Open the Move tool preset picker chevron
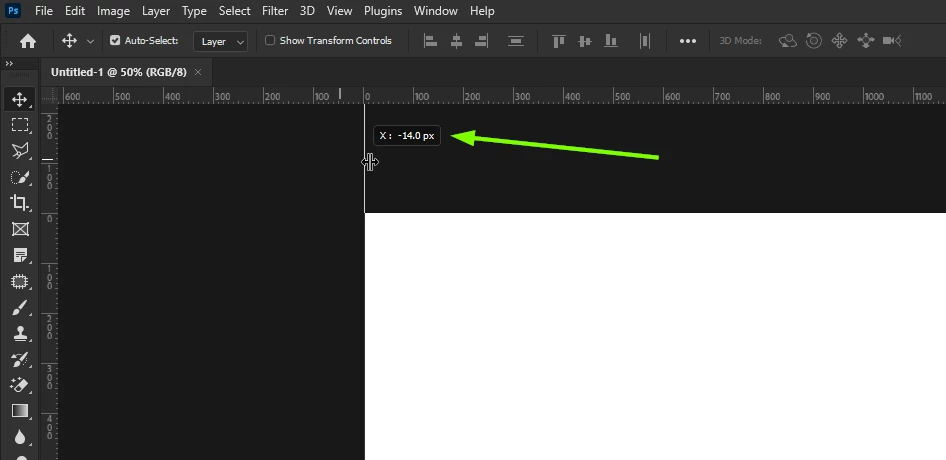Screen dimensions: 946x460 point(90,41)
